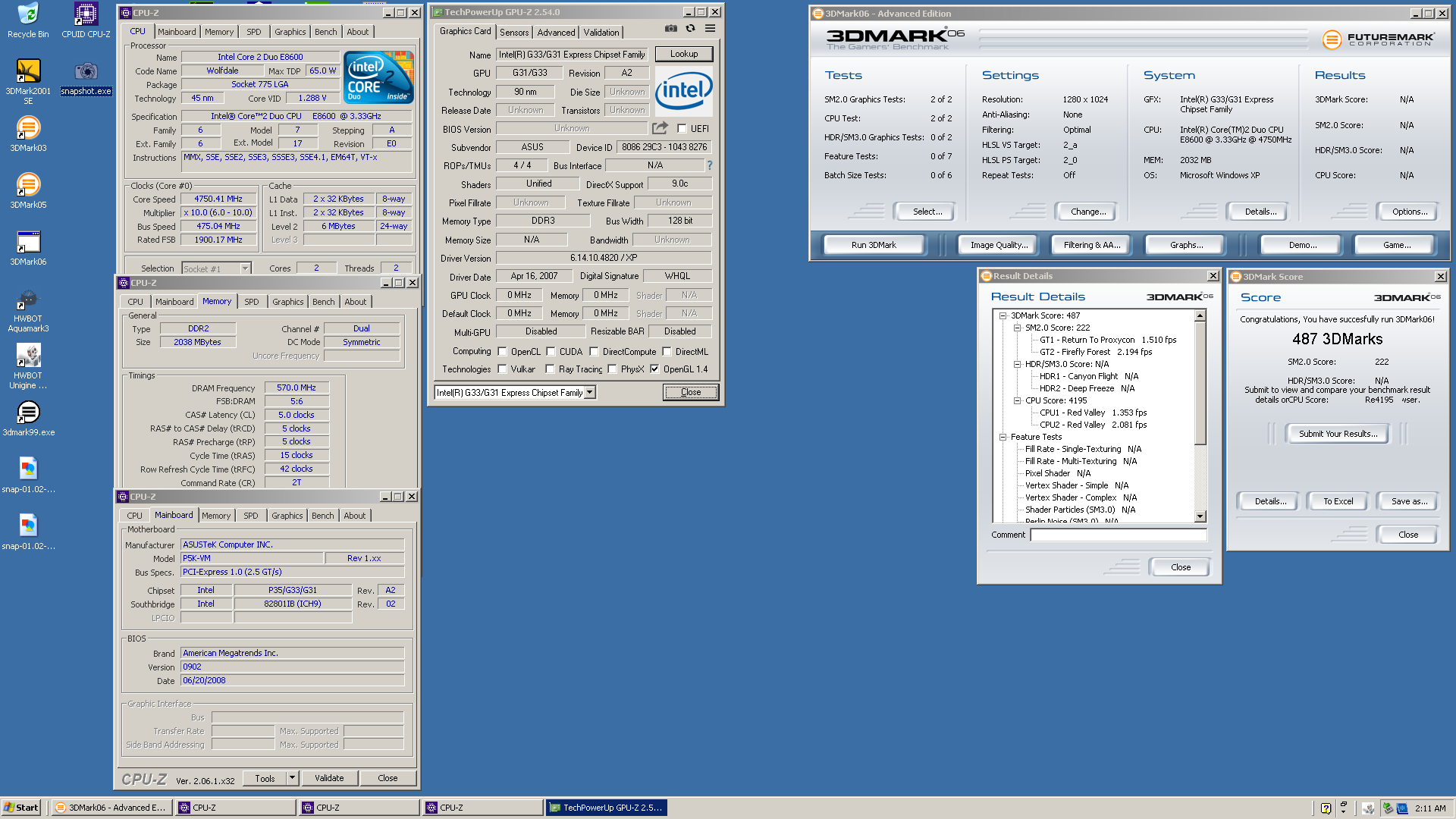
Task: Open the CPU-Z Tools dropdown arrow
Action: point(292,778)
